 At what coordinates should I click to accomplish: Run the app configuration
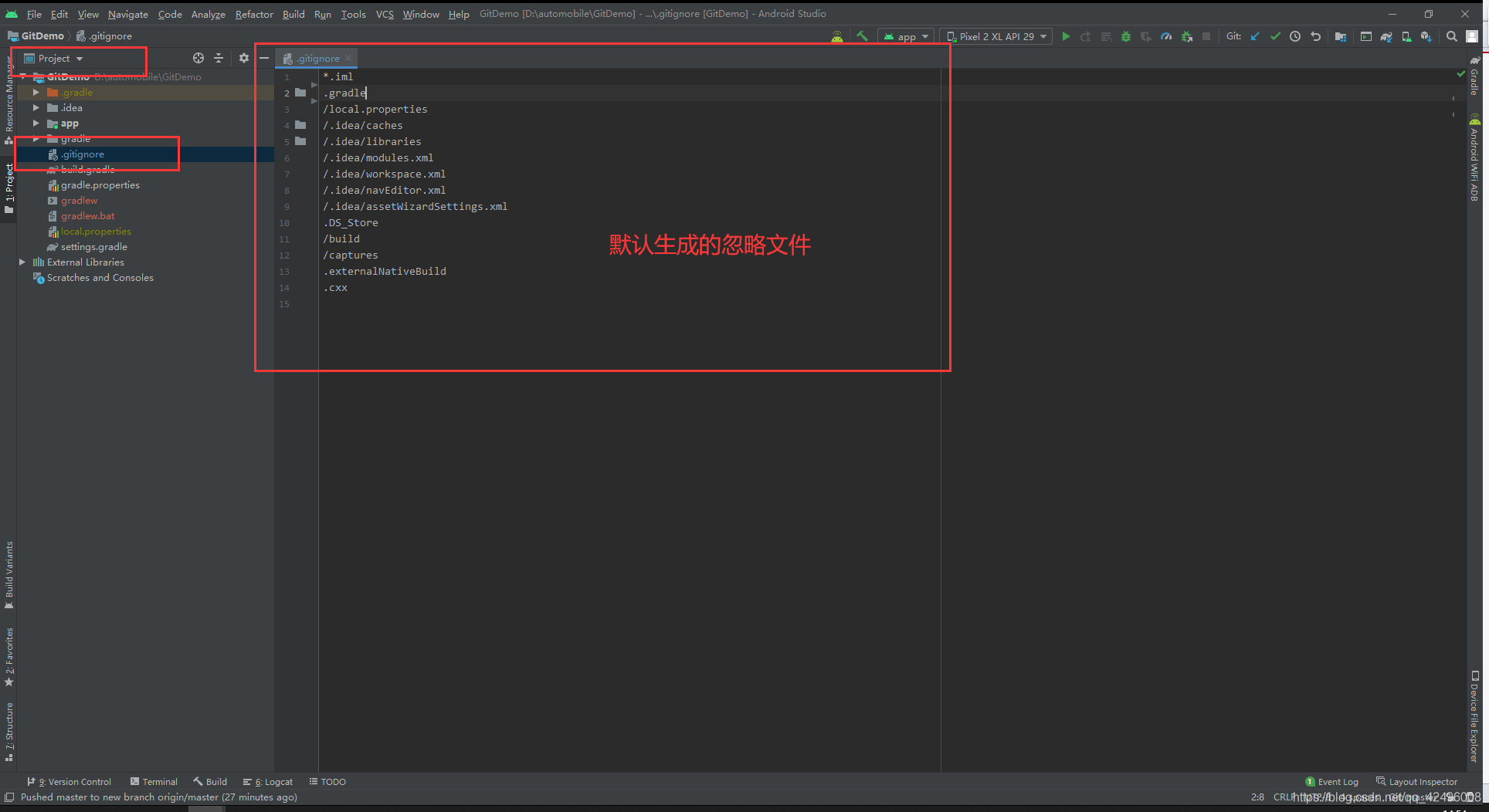click(1066, 36)
